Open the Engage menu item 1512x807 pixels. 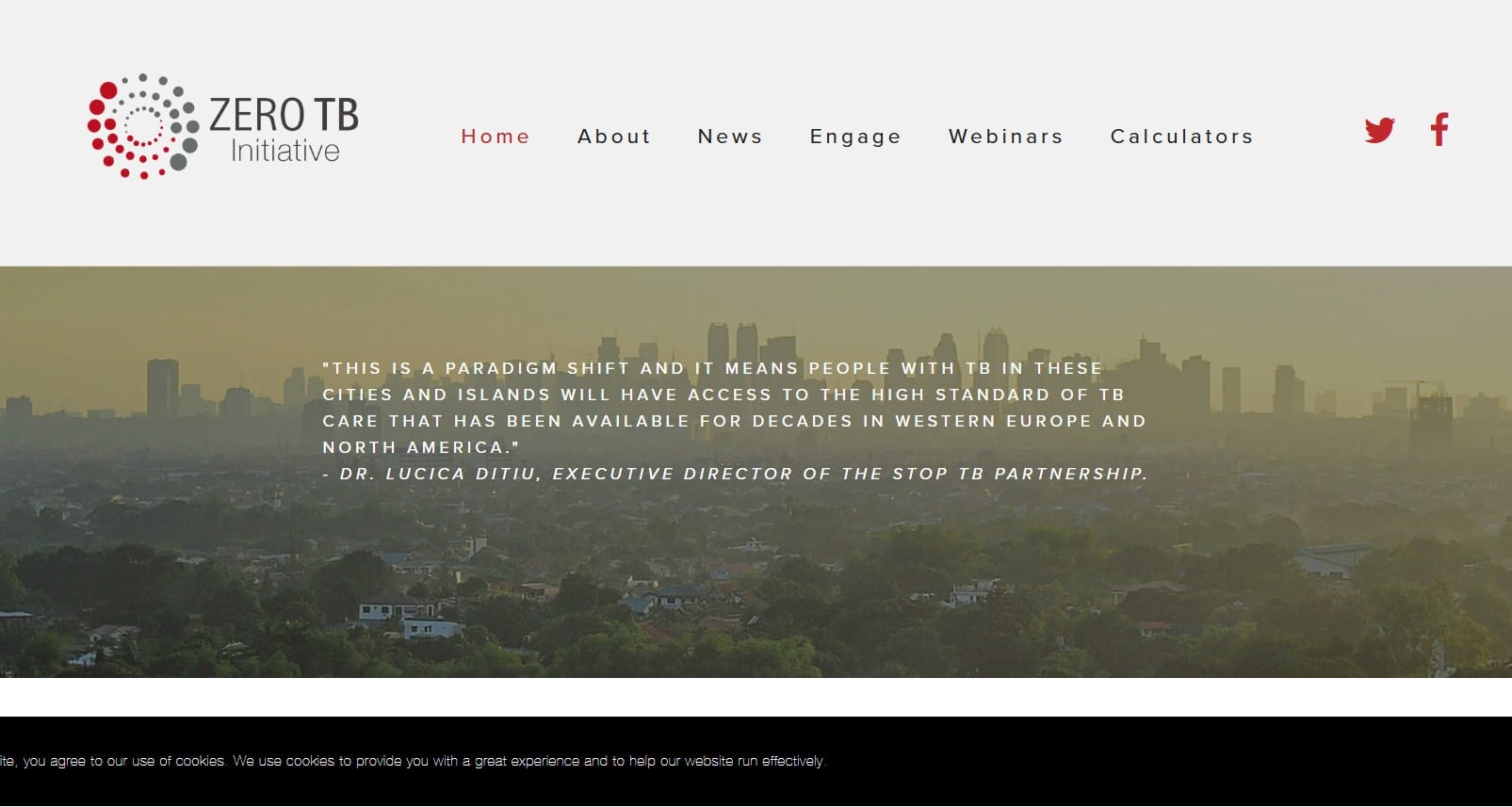point(855,137)
